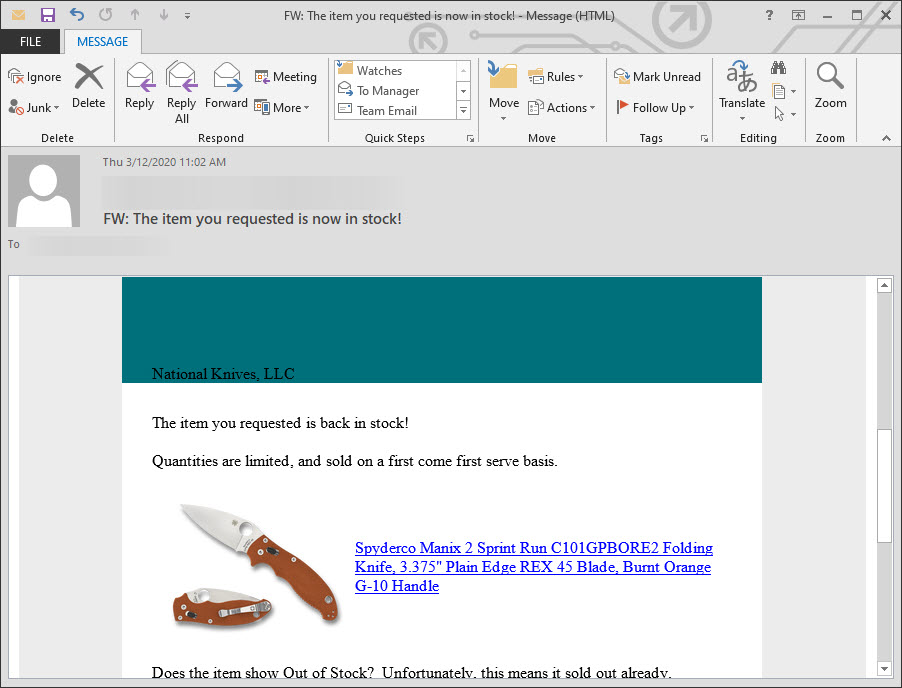Click the message scrollbar down arrow

(x=884, y=668)
